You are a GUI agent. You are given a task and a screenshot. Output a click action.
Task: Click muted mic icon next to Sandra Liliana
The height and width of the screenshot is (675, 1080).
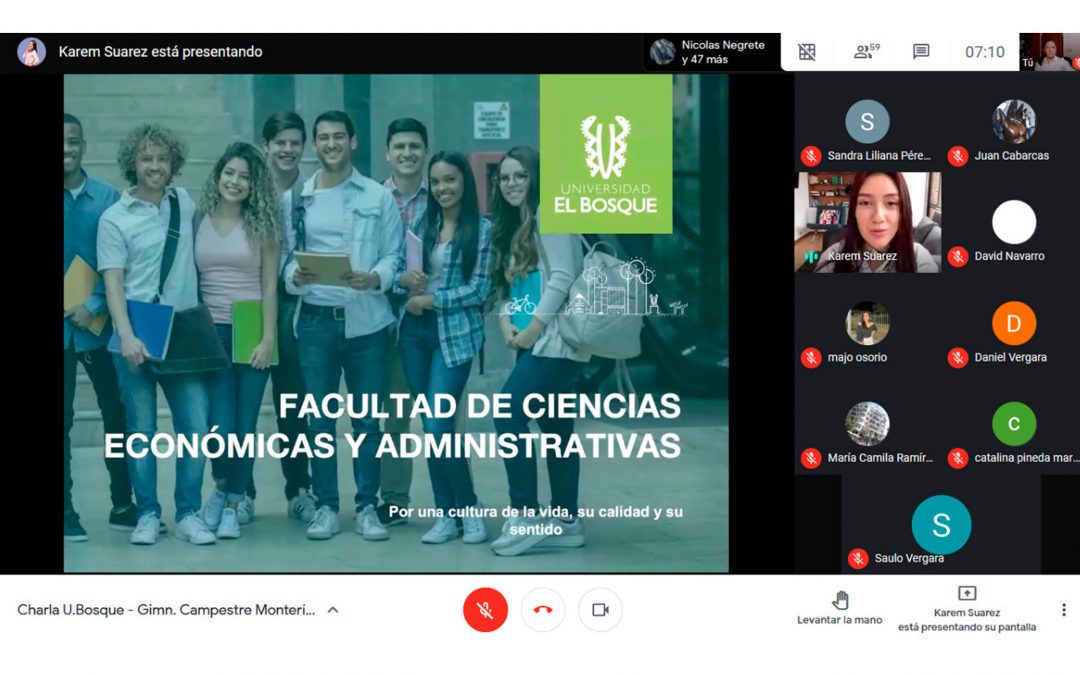(x=811, y=156)
